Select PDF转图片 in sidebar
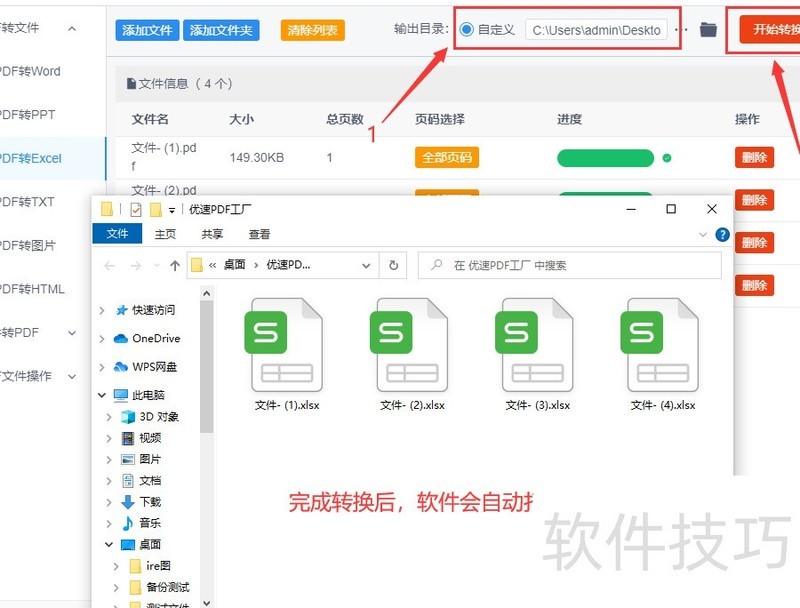The height and width of the screenshot is (608, 800). click(28, 245)
